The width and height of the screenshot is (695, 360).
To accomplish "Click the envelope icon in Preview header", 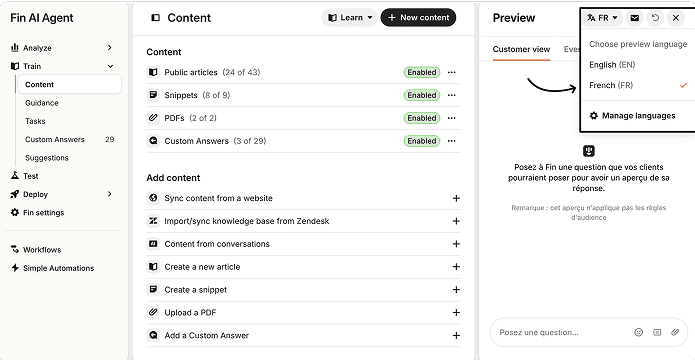I will tap(635, 18).
